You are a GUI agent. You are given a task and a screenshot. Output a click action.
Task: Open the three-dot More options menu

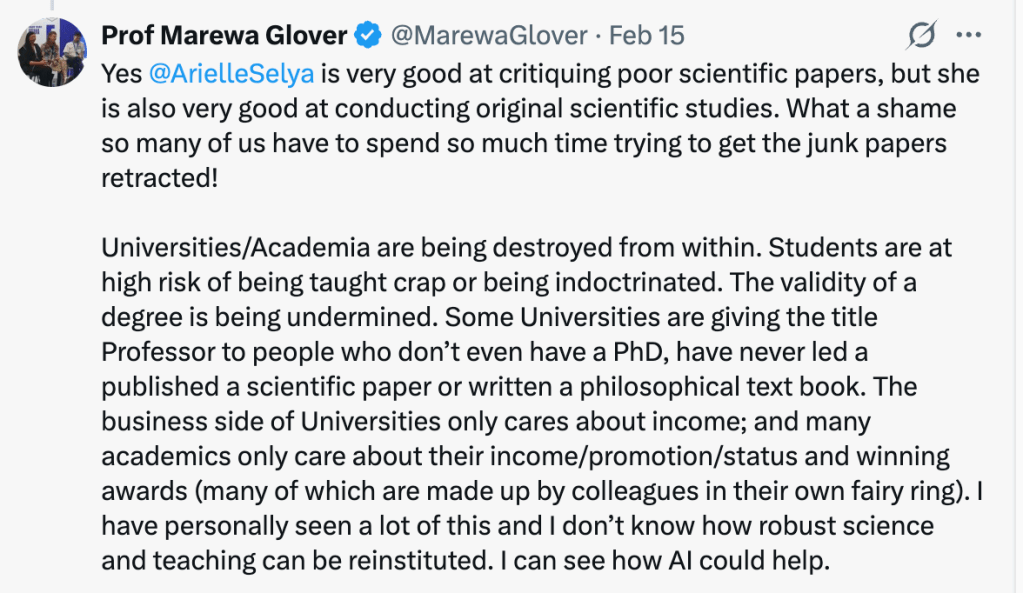pos(969,36)
